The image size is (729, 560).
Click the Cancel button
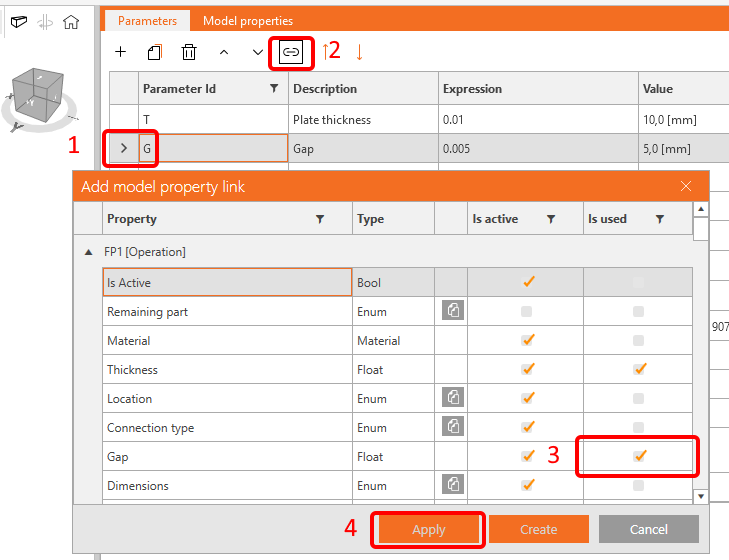click(x=648, y=529)
